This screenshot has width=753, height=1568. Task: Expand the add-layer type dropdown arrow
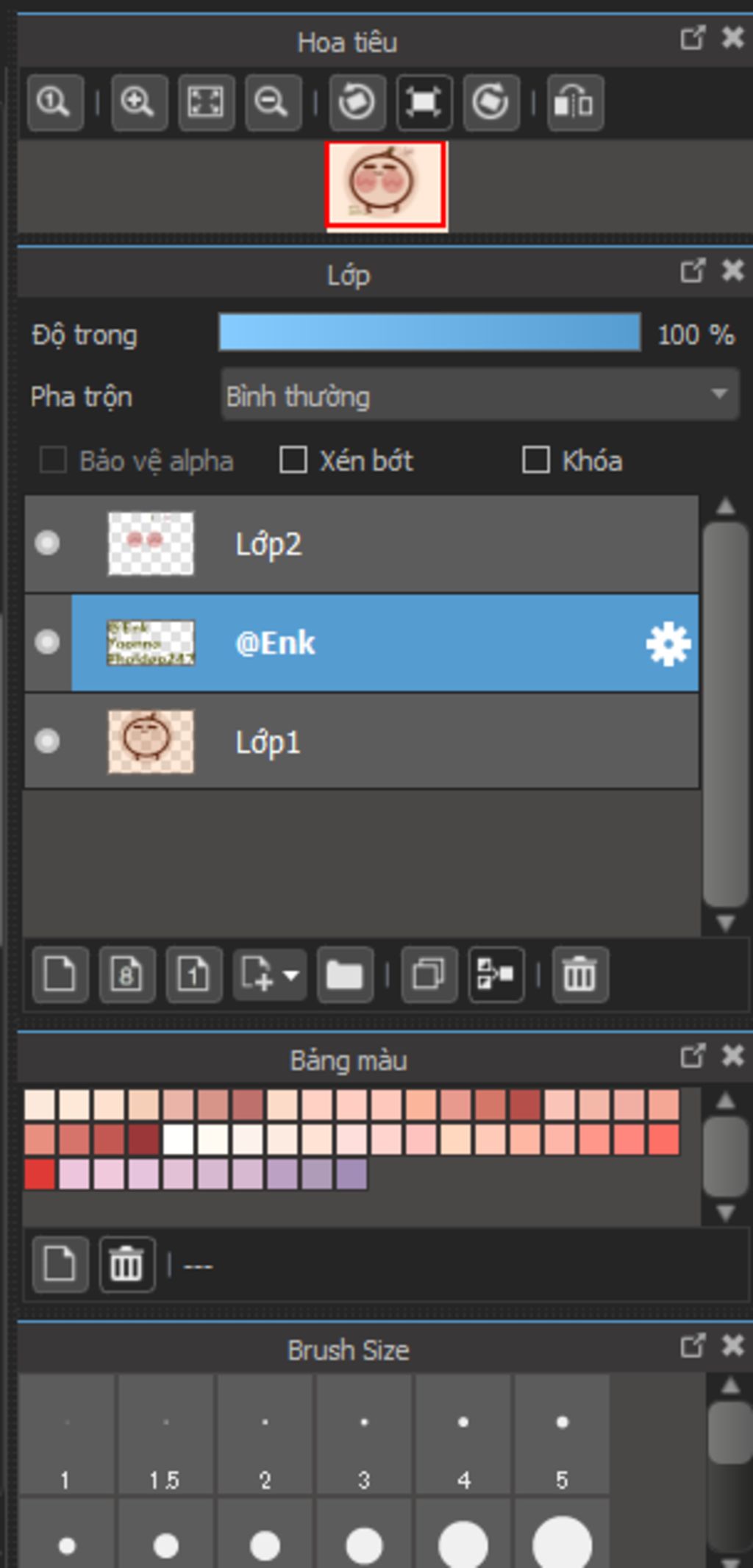[x=291, y=975]
